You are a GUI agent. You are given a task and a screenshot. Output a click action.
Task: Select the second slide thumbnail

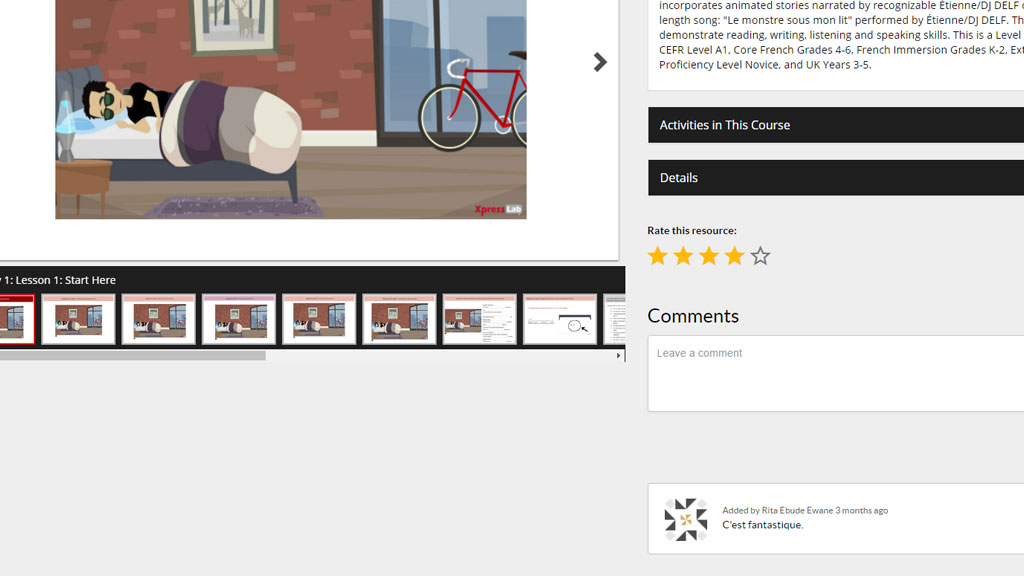coord(78,319)
